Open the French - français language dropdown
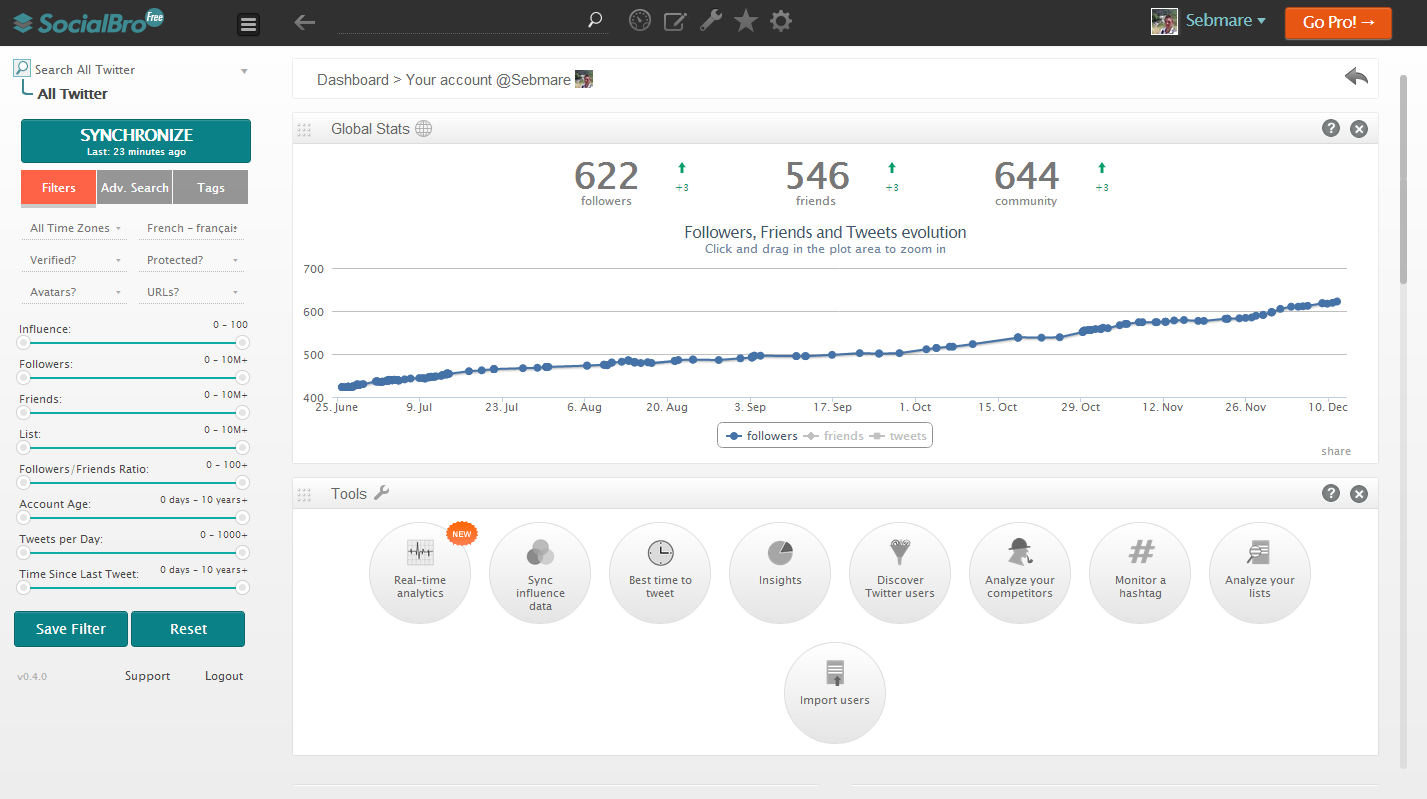Image resolution: width=1427 pixels, height=799 pixels. pos(192,228)
